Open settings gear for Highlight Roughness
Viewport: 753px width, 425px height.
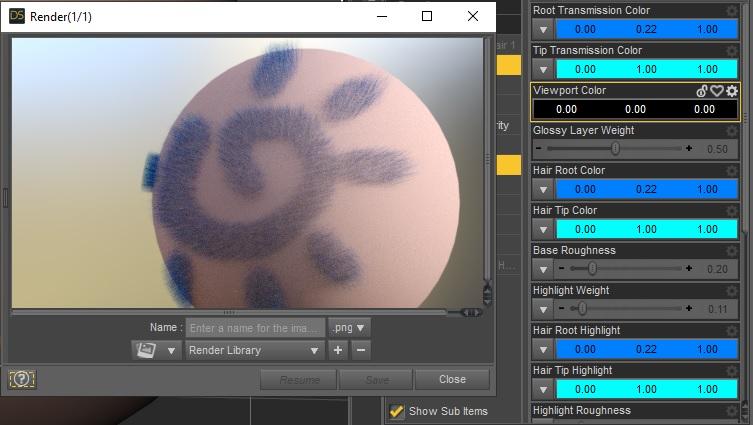pos(731,411)
